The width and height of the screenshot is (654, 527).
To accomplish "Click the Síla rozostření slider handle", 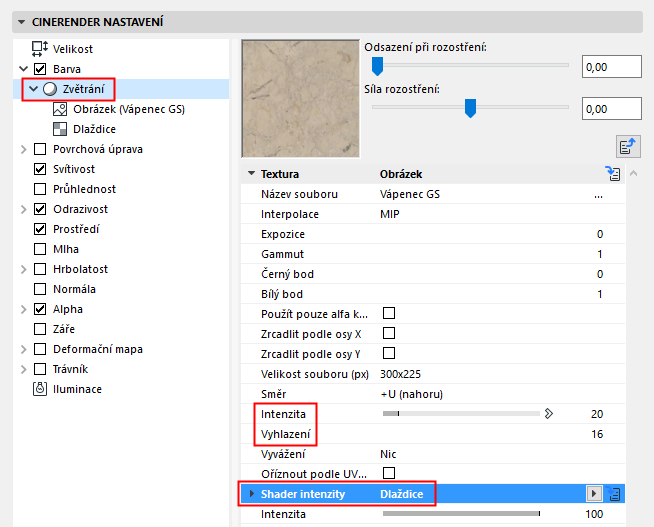I will pyautogui.click(x=469, y=110).
